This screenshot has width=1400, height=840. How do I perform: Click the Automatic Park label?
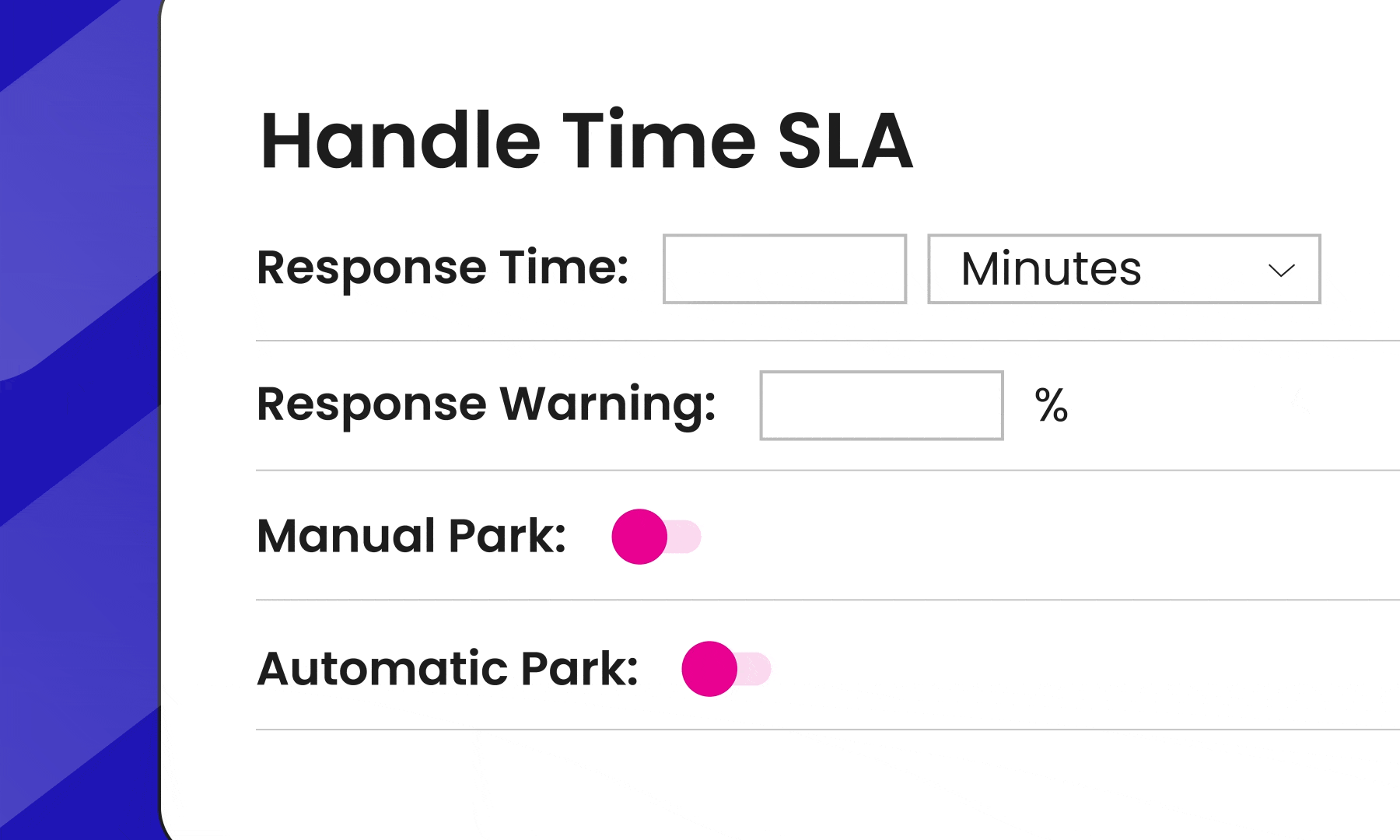coord(447,668)
